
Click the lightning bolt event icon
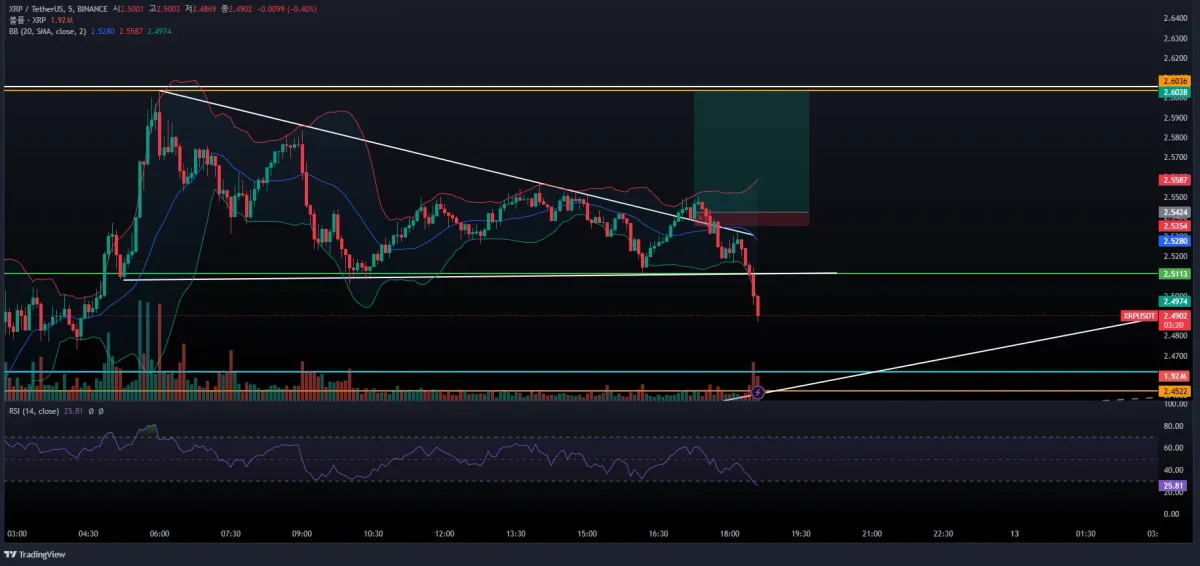(757, 393)
